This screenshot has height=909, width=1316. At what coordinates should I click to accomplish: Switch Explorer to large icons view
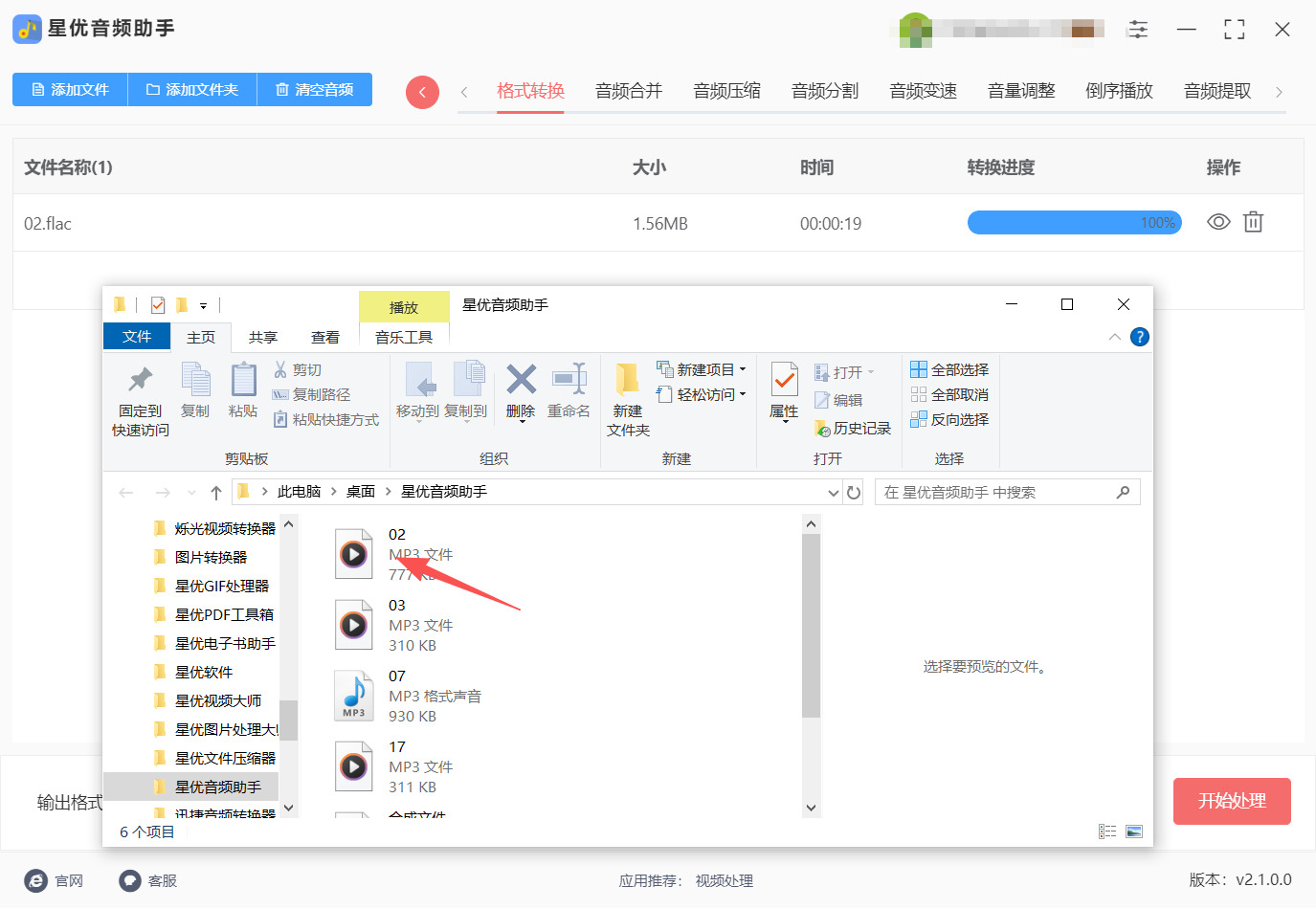(1134, 831)
